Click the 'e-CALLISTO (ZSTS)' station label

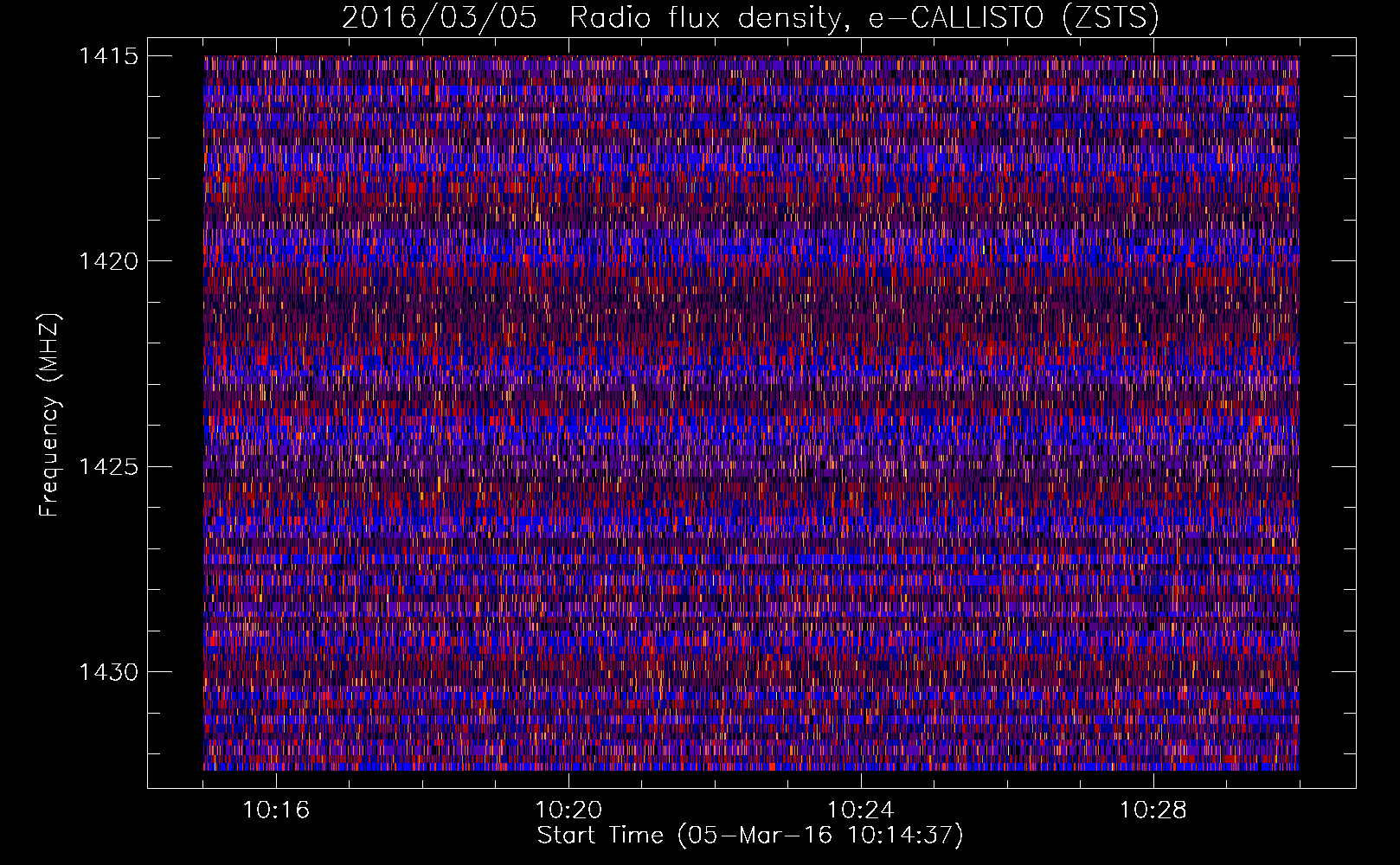[1013, 18]
